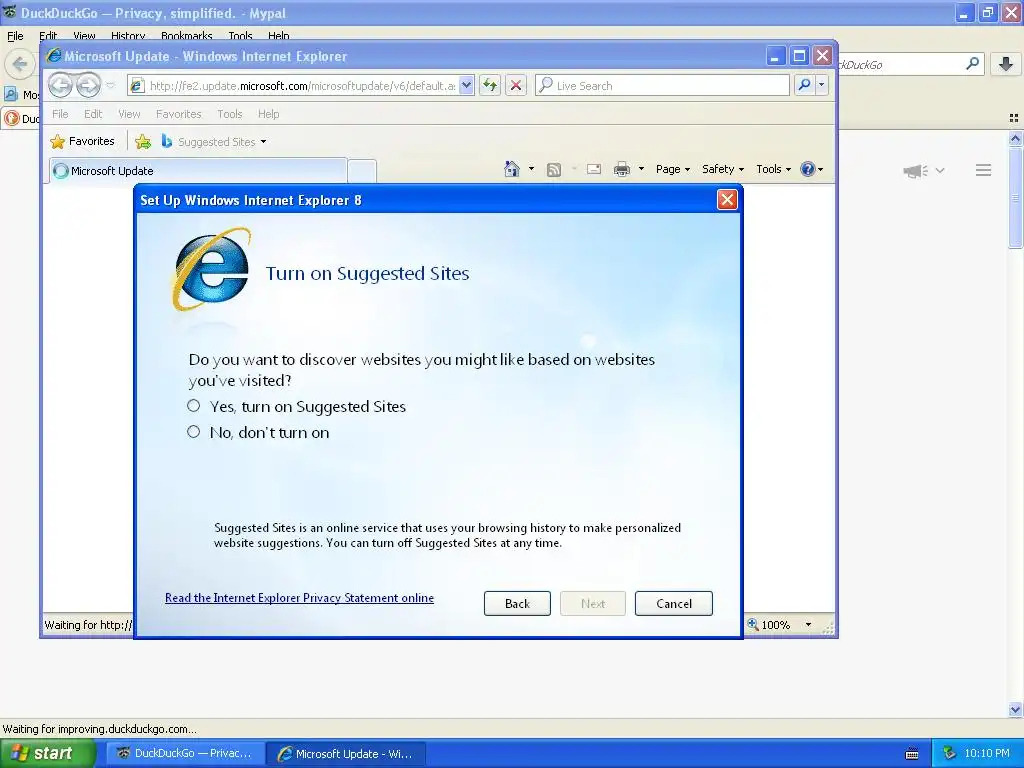Click the DuckDuckGo megaphone icon
The width and height of the screenshot is (1024, 768).
(916, 170)
